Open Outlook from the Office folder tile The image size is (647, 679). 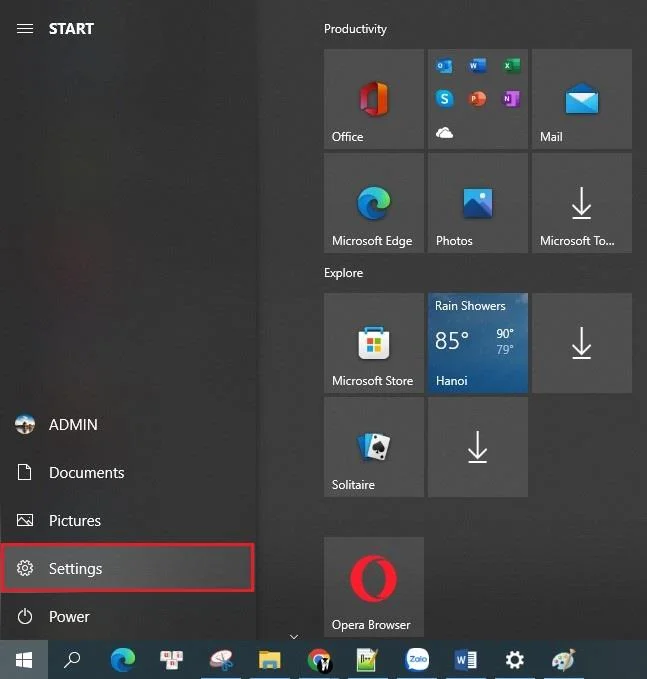(444, 66)
